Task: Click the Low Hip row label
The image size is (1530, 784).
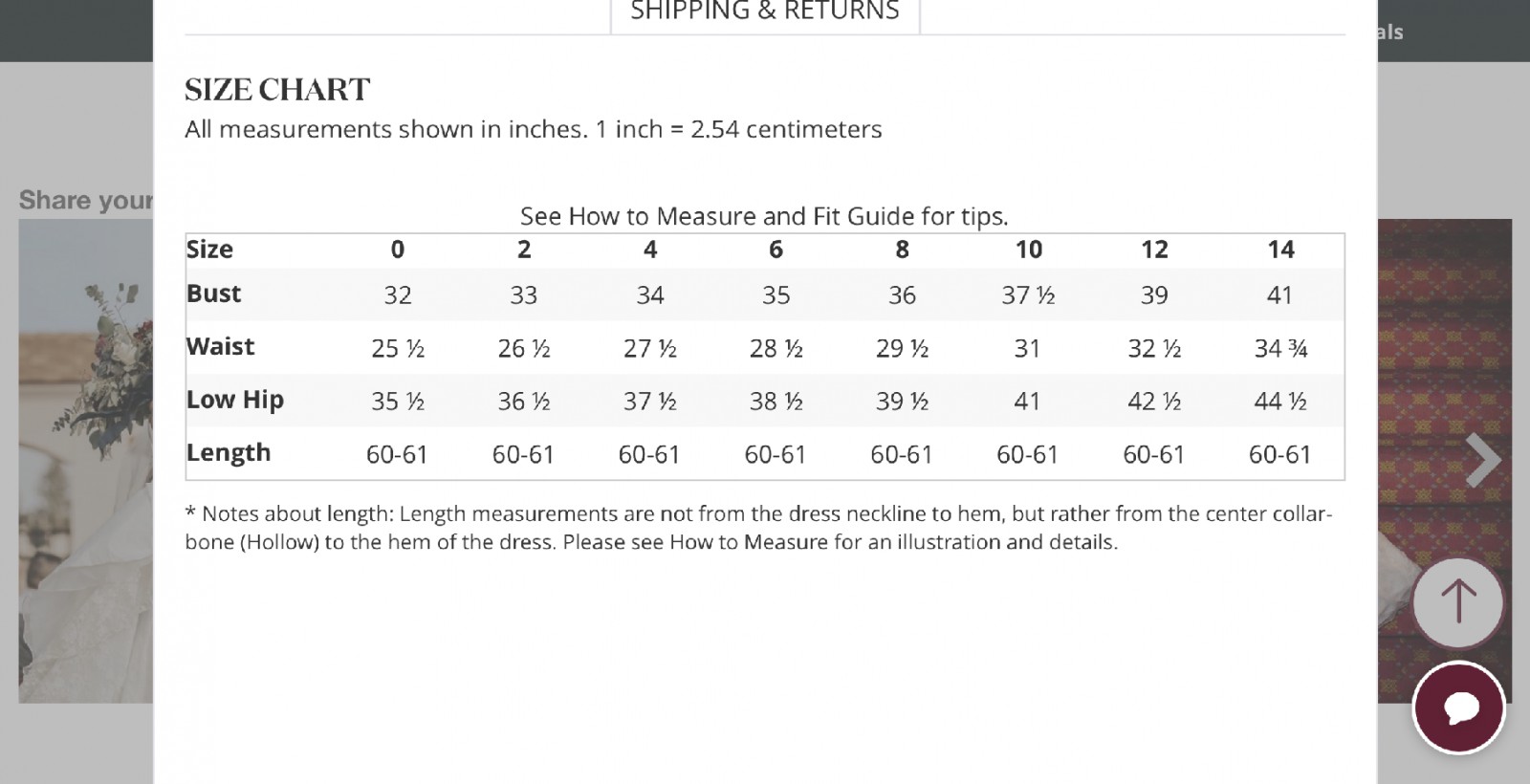Action: [x=234, y=400]
